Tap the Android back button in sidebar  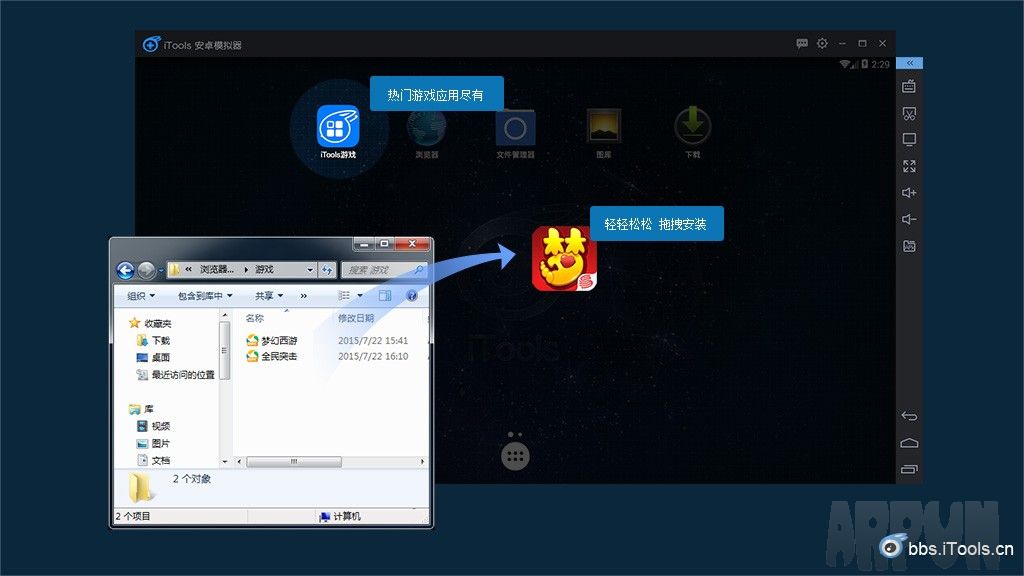(x=909, y=416)
